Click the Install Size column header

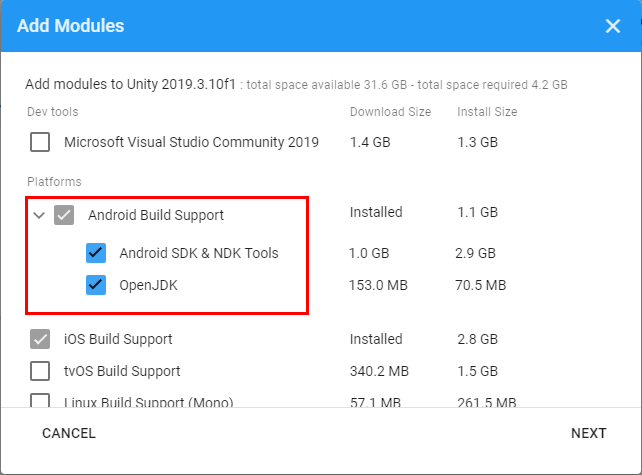tap(487, 112)
